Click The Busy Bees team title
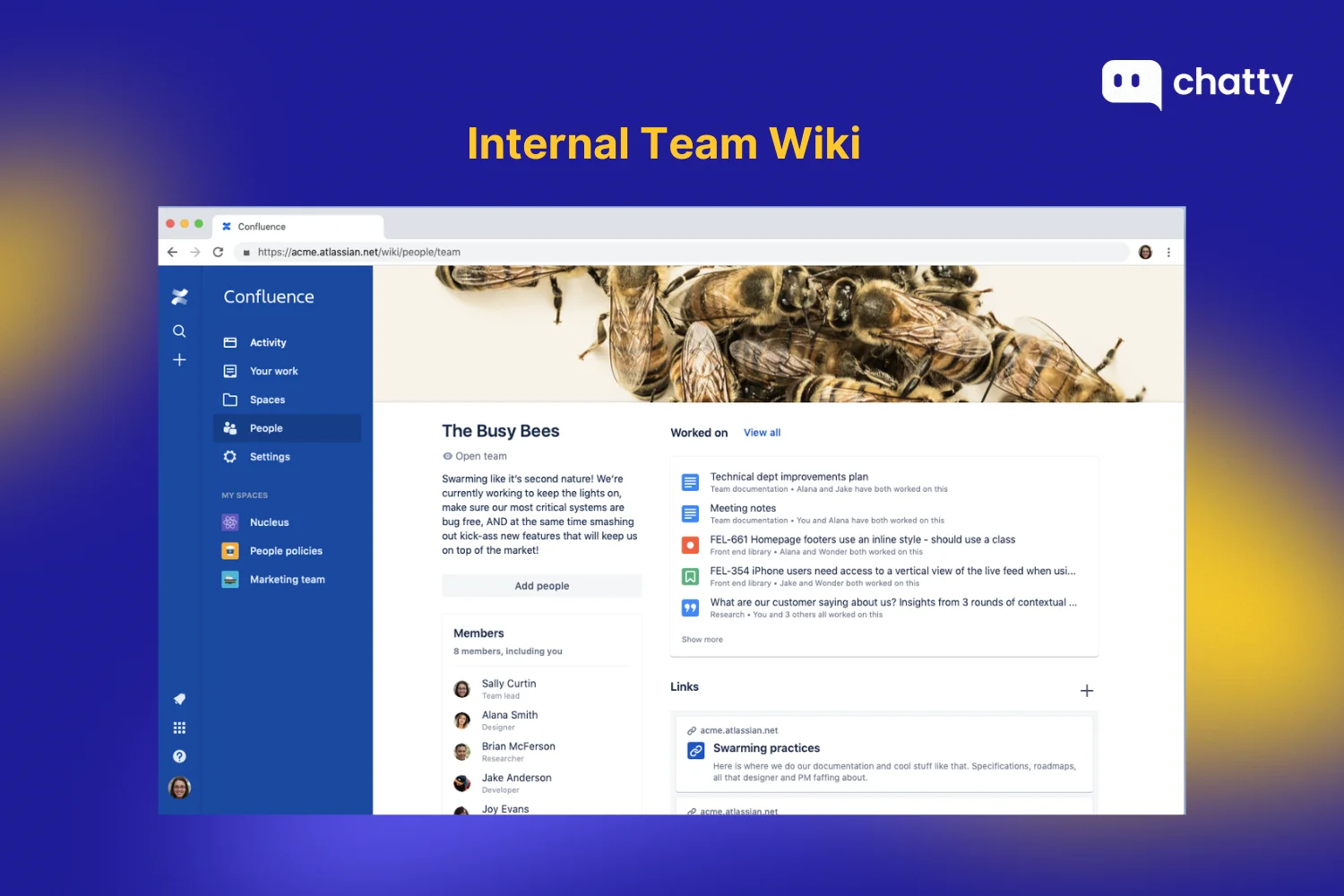Image resolution: width=1344 pixels, height=896 pixels. tap(500, 431)
